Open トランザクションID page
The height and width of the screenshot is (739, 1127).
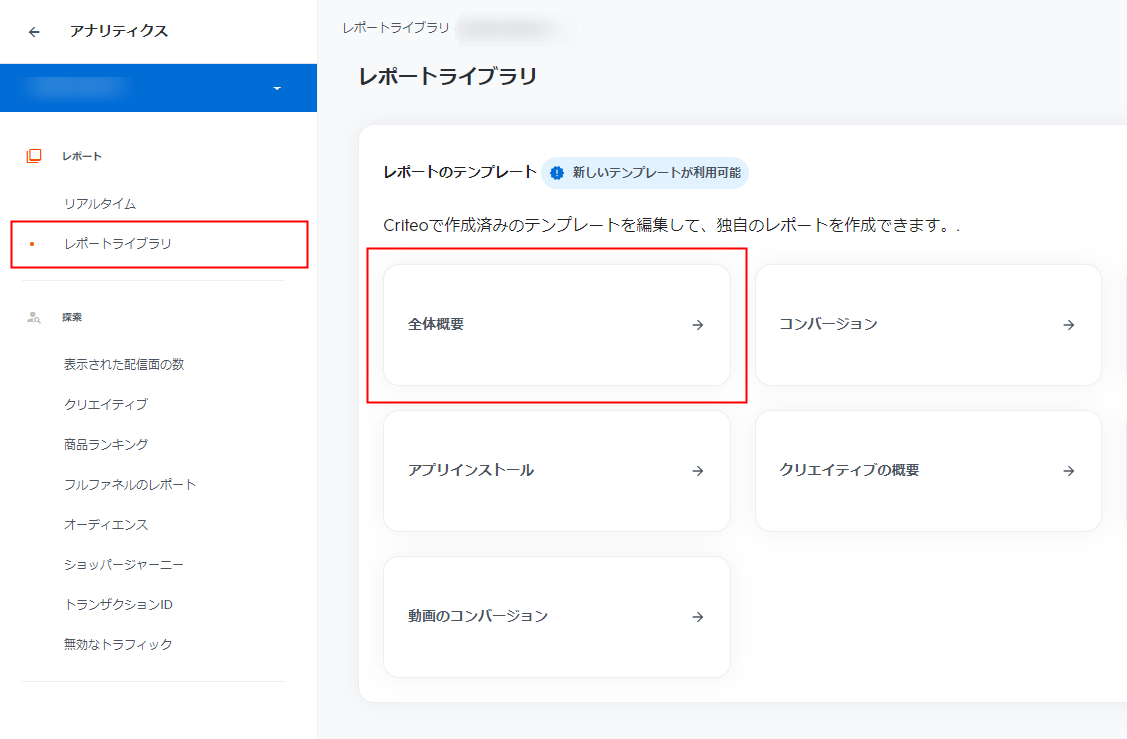119,605
